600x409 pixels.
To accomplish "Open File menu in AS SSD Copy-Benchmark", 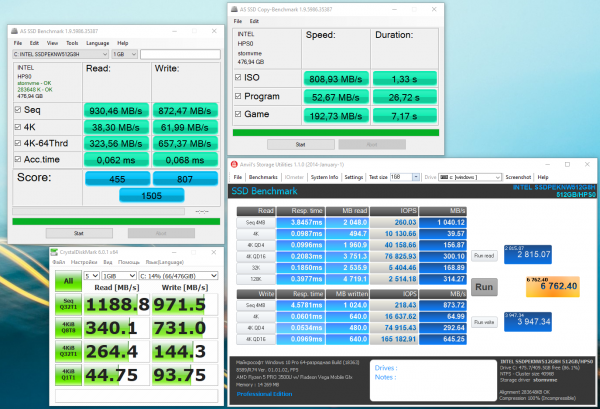I will tap(238, 21).
